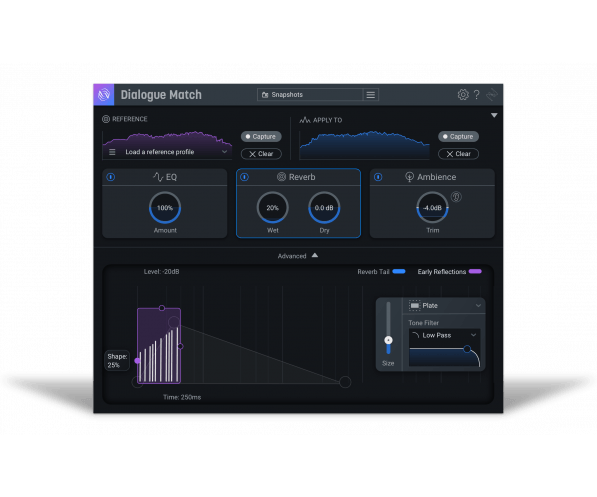Open the Snapshots preset dropdown

(x=310, y=94)
